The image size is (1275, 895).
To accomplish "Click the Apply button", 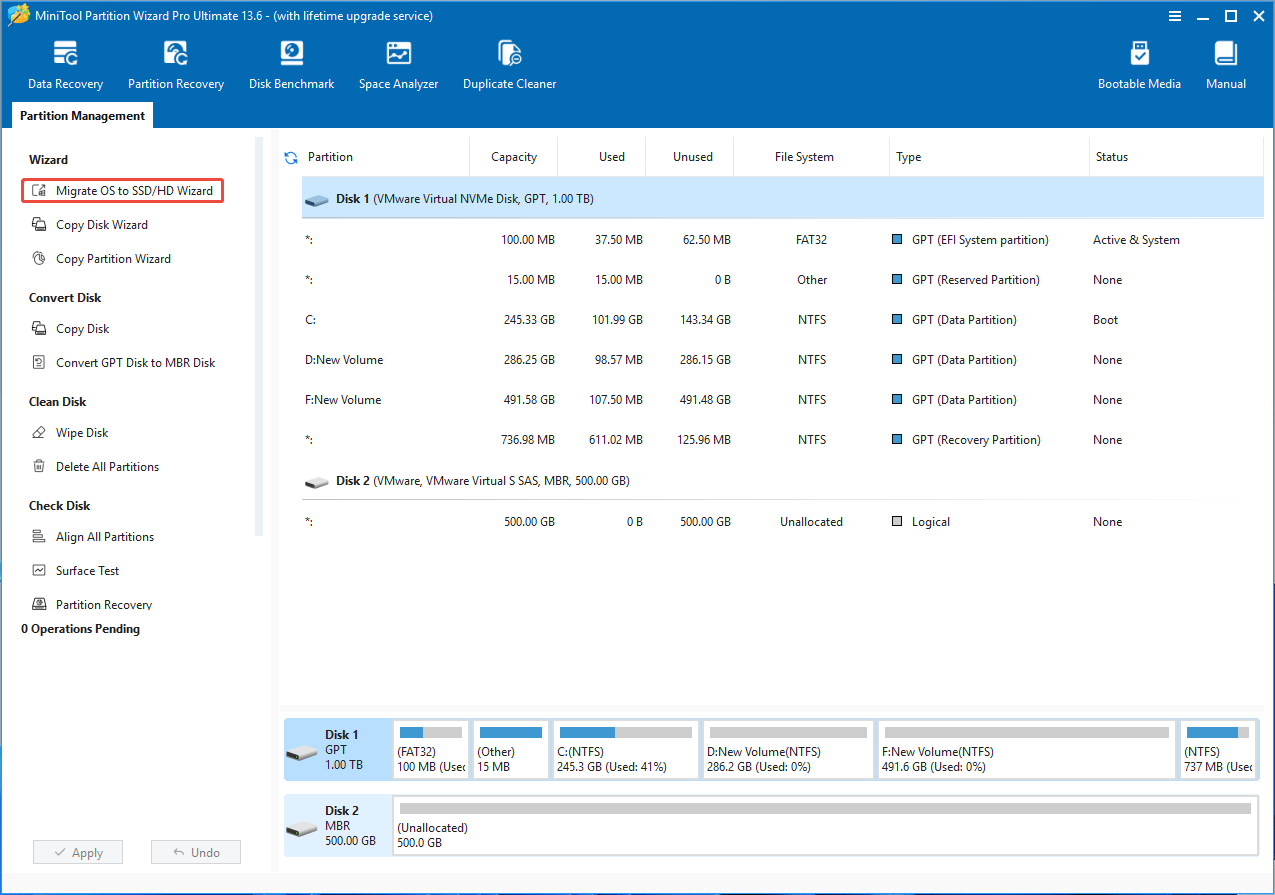I will point(78,852).
